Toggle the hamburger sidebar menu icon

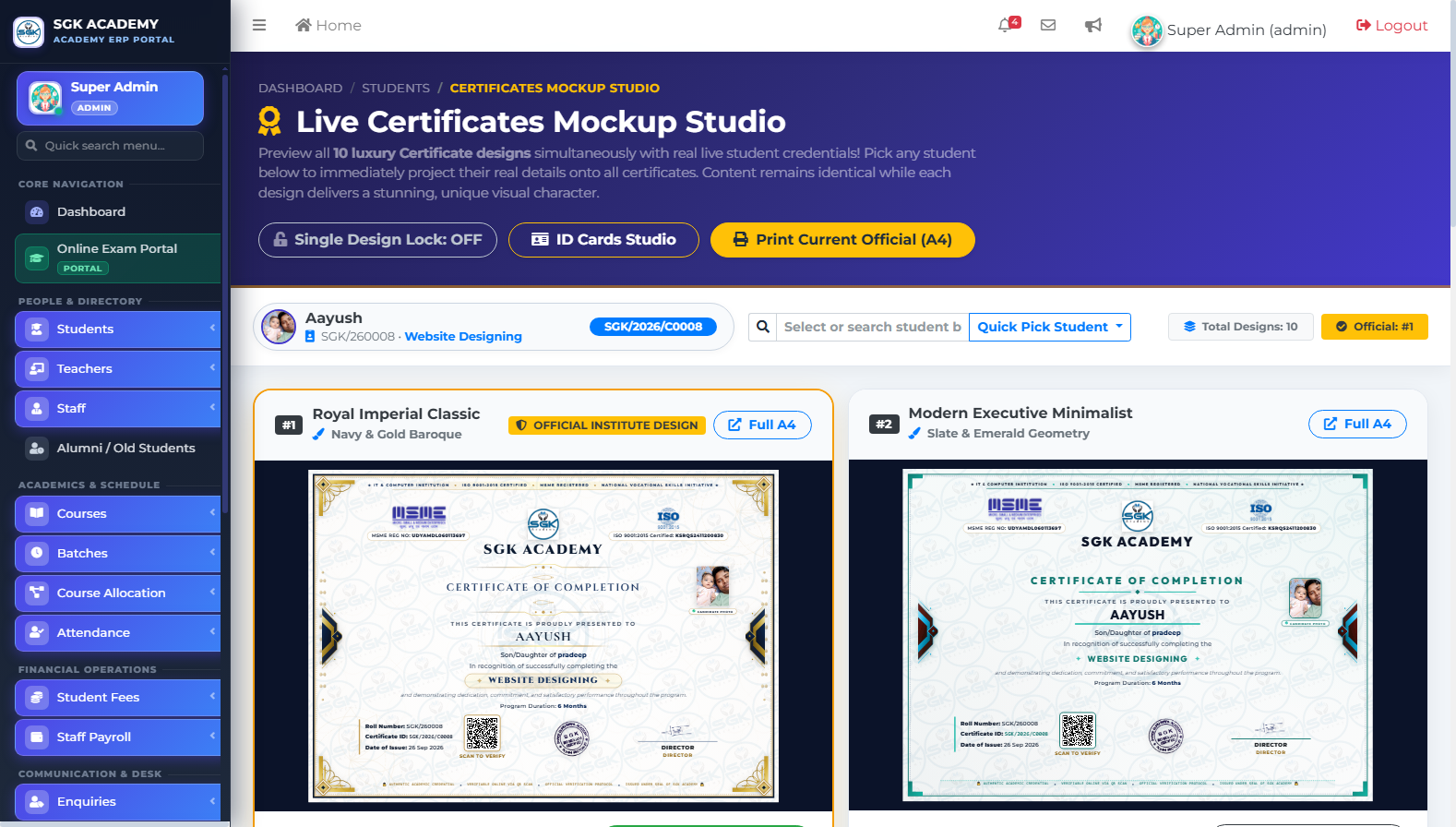click(x=259, y=25)
